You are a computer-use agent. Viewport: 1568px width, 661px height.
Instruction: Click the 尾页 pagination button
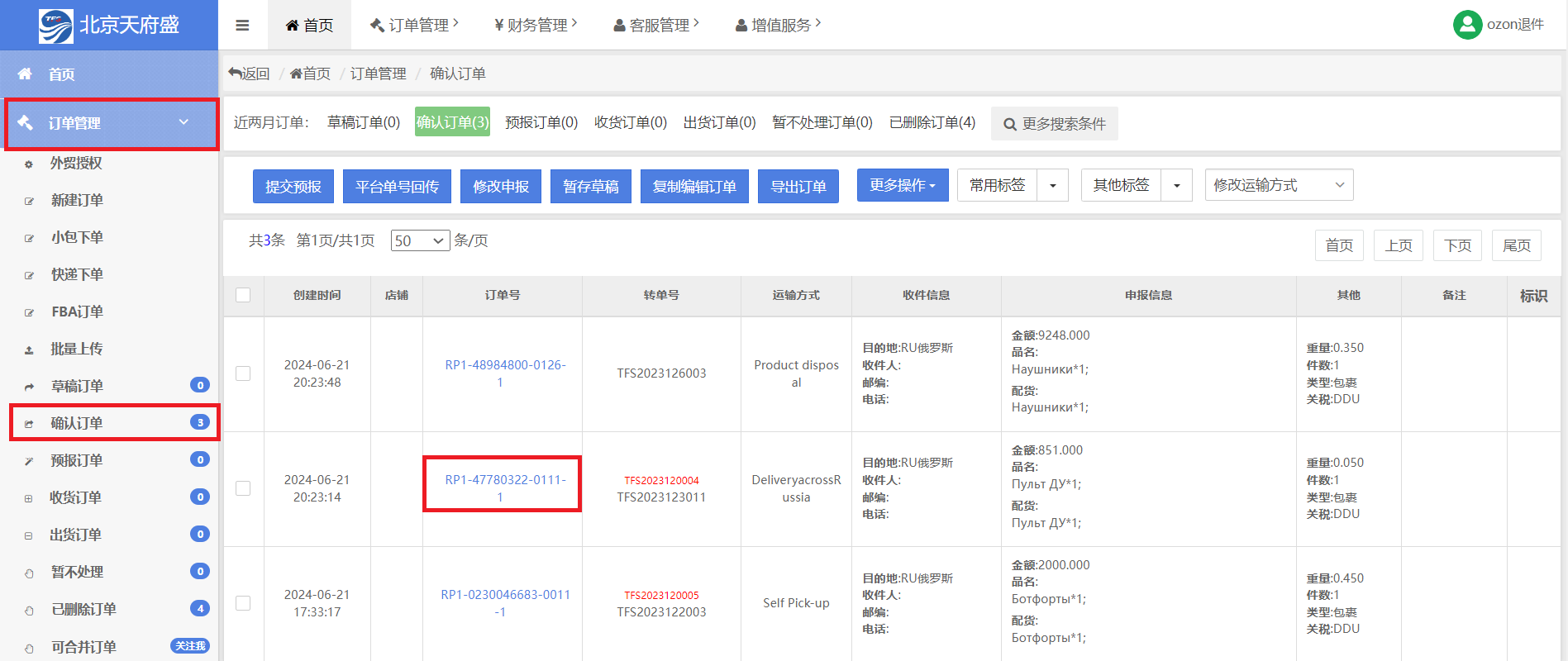[1517, 245]
